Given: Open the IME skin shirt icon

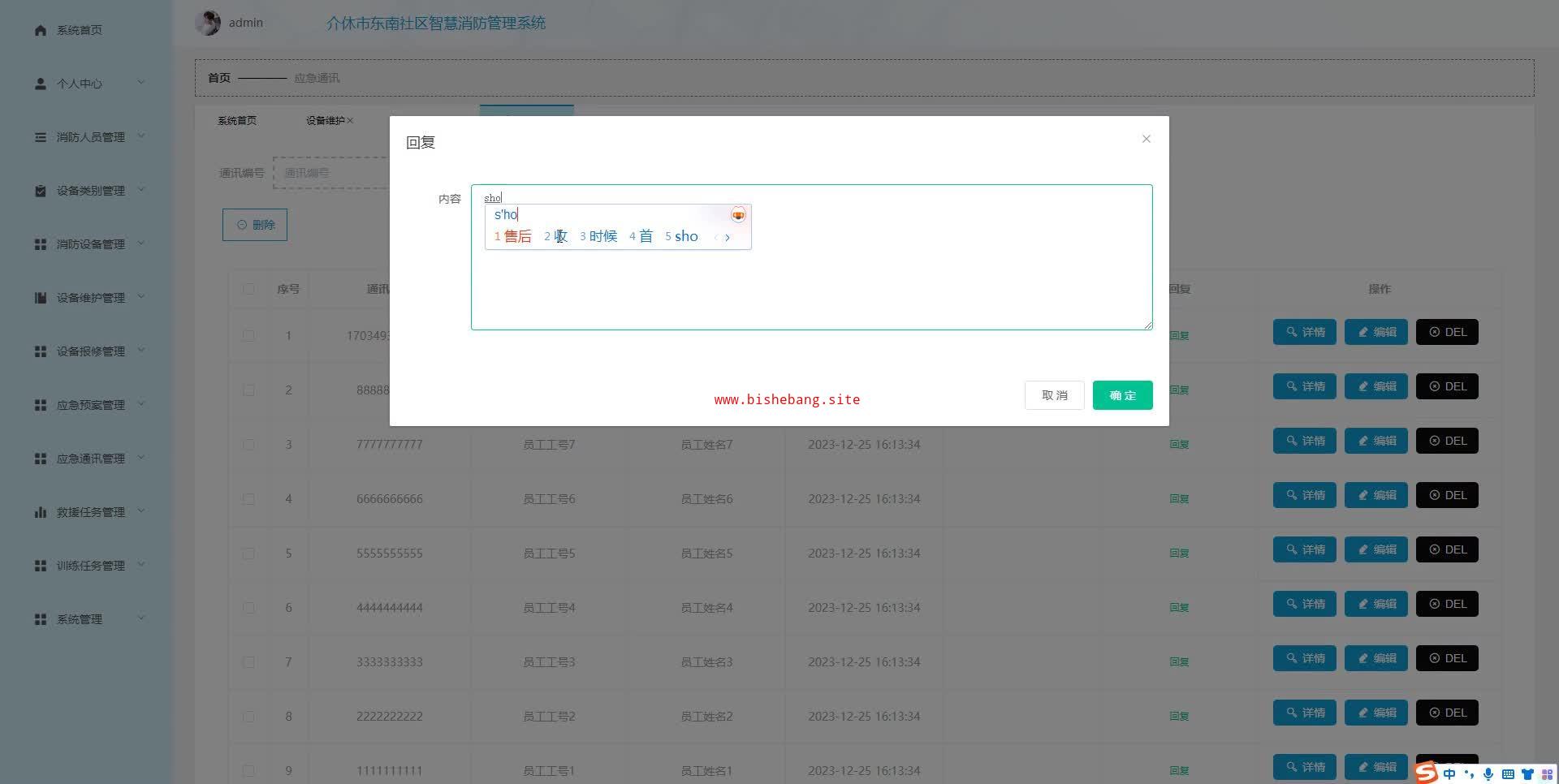Looking at the screenshot, I should (1527, 774).
